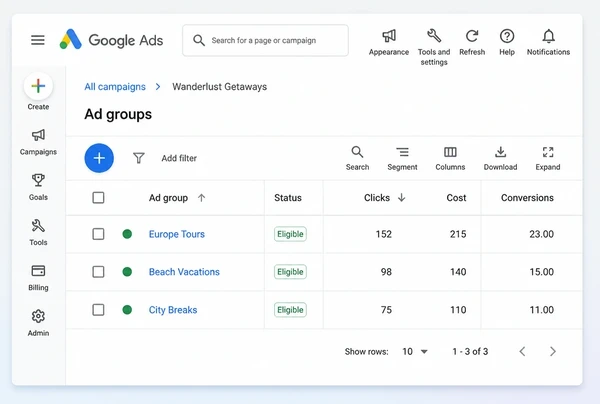The image size is (600, 404).
Task: Select cost value 110
Action: pyautogui.click(x=458, y=310)
